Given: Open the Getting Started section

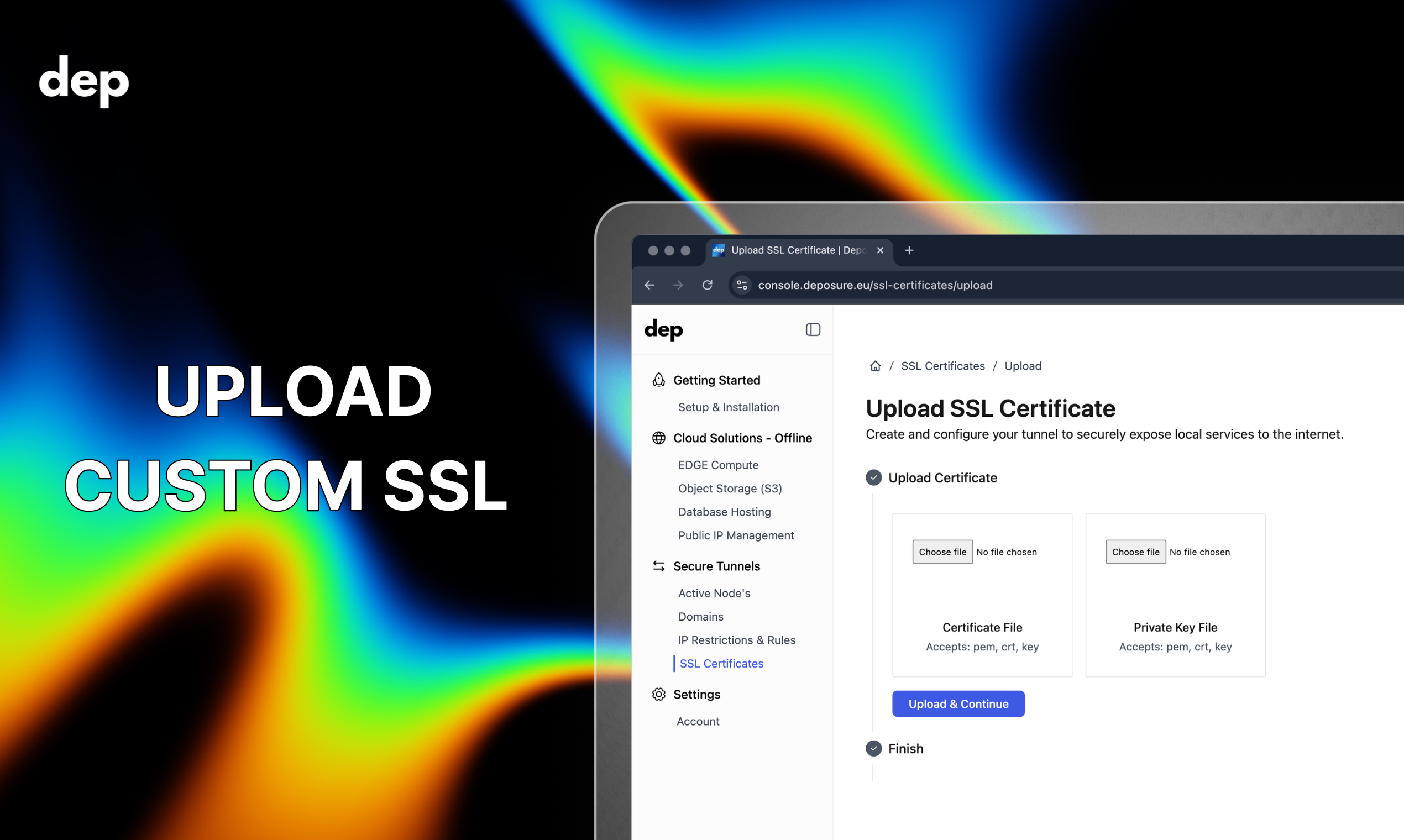Looking at the screenshot, I should pos(717,380).
